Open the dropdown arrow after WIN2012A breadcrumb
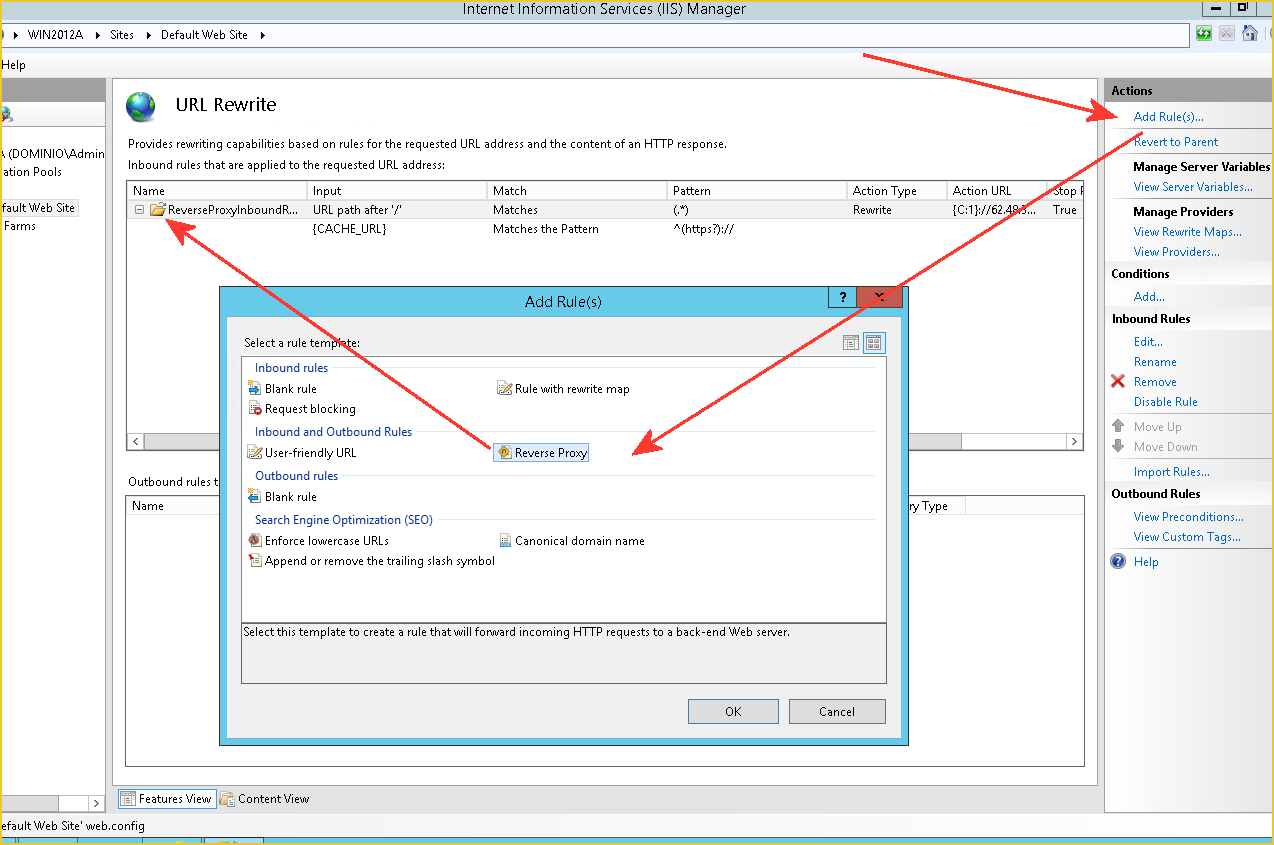The image size is (1274, 845). 99,35
